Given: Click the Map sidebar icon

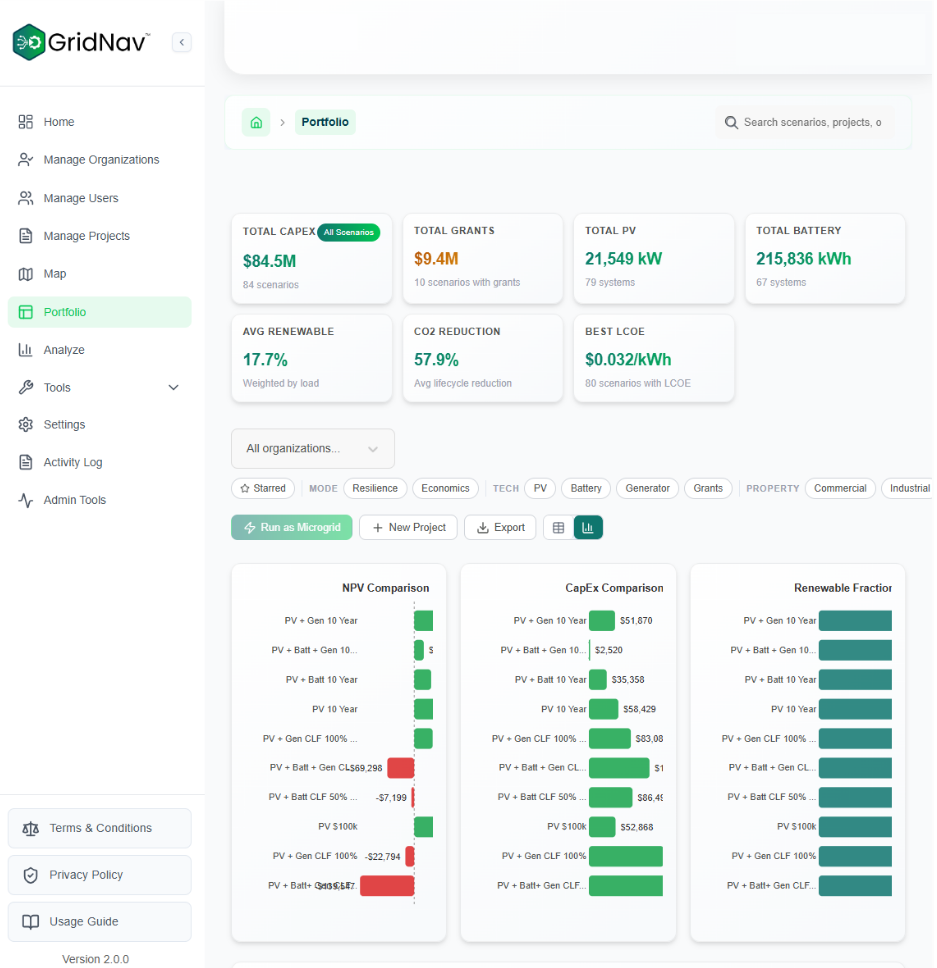Looking at the screenshot, I should coord(26,274).
